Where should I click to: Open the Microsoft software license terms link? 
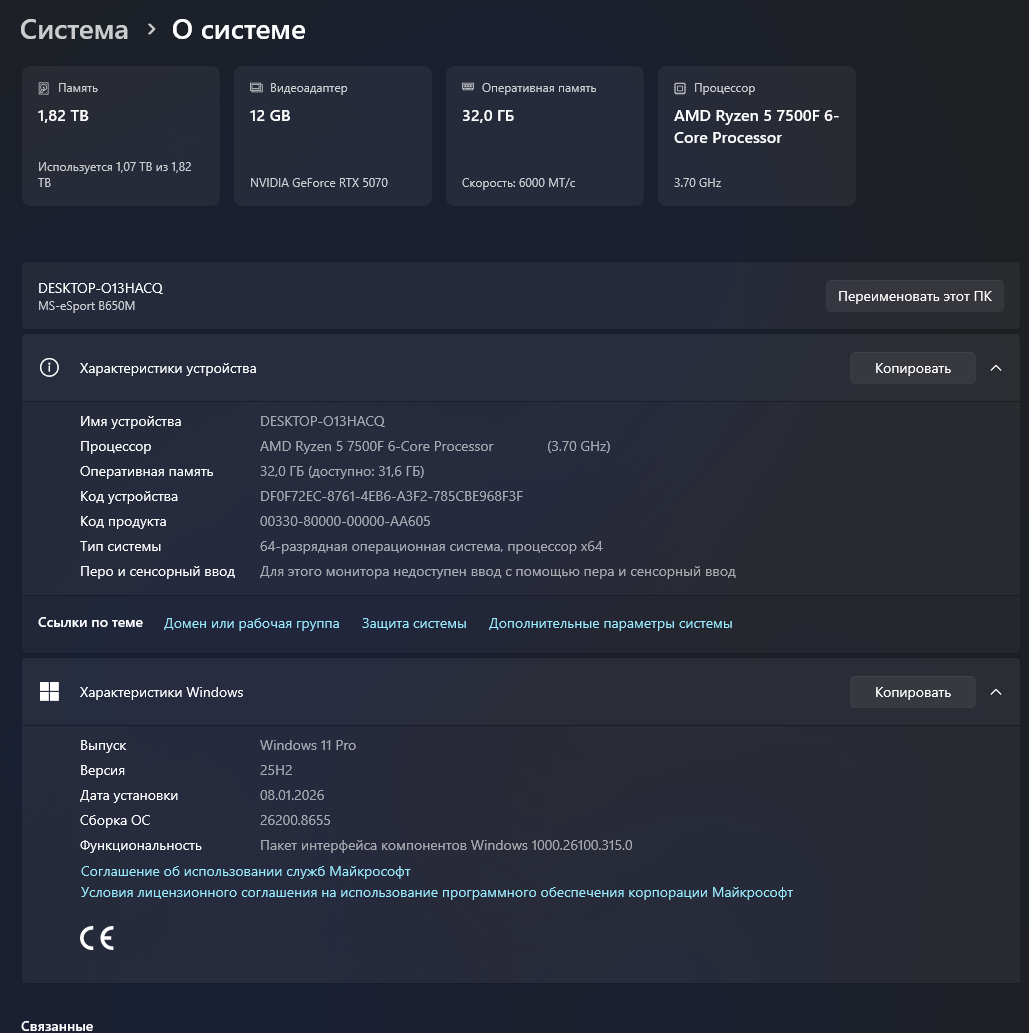click(437, 892)
